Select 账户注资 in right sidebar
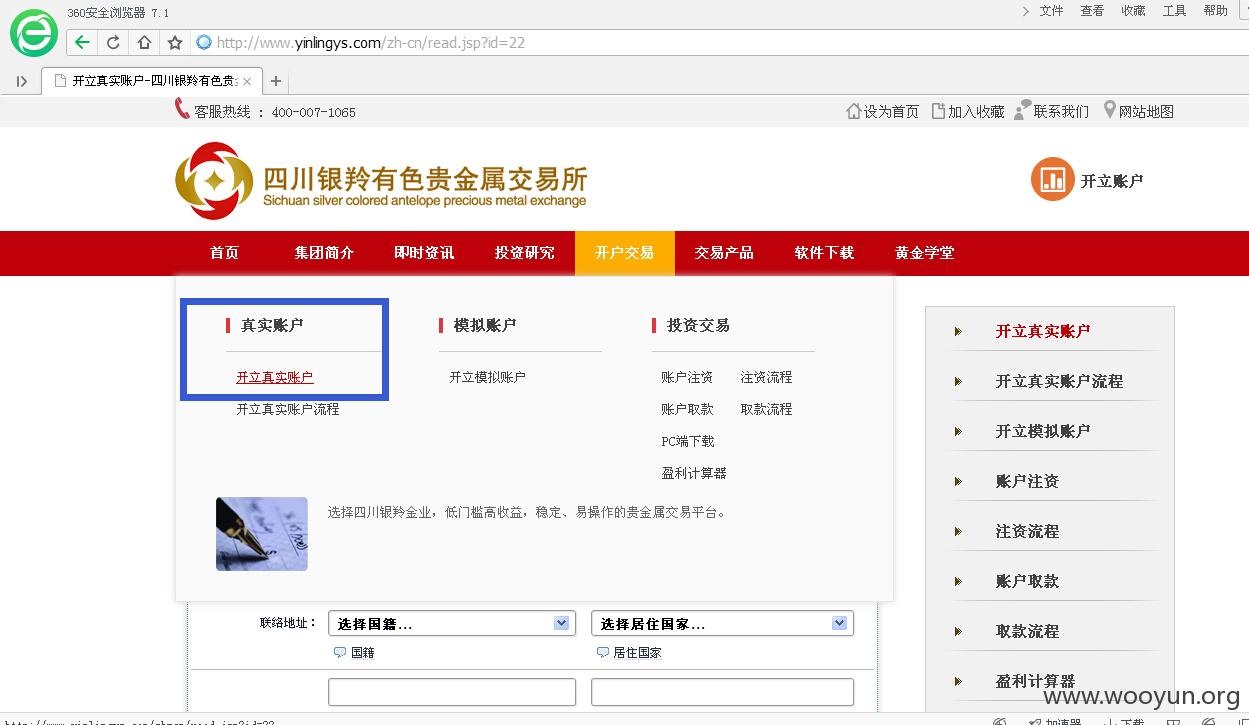The height and width of the screenshot is (725, 1249). point(1027,481)
